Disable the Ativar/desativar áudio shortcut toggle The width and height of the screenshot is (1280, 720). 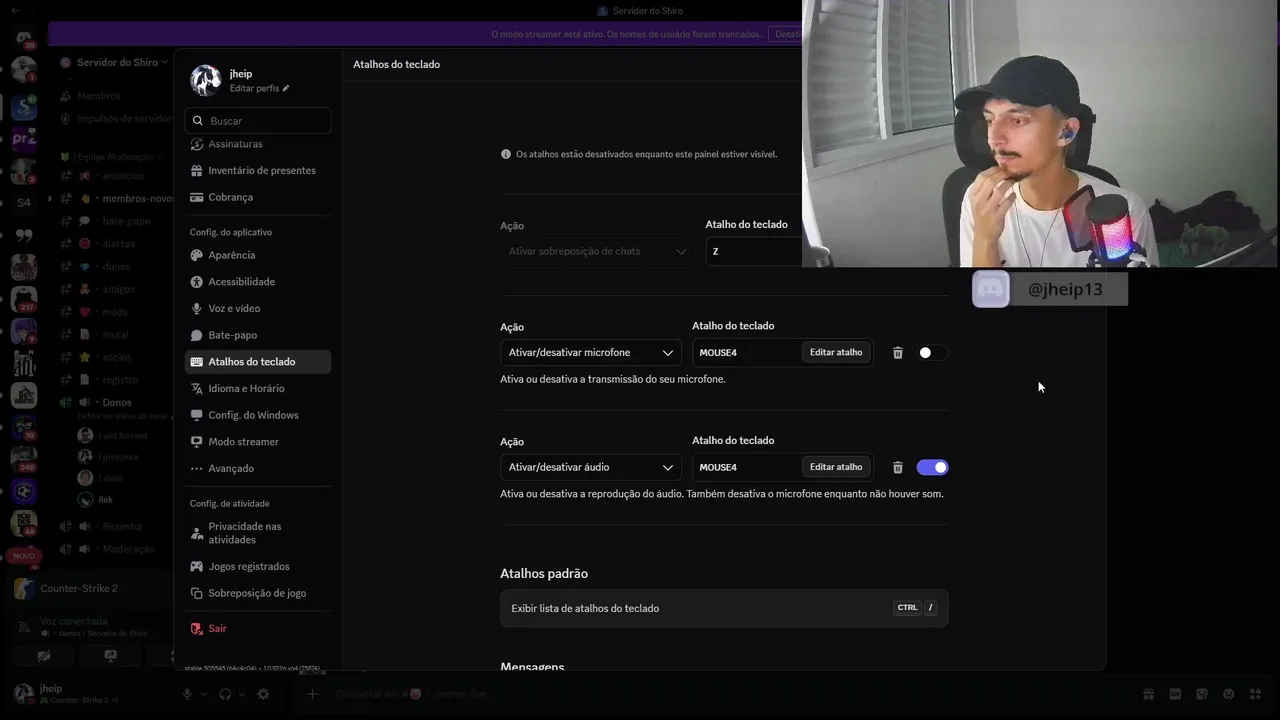[x=931, y=467]
